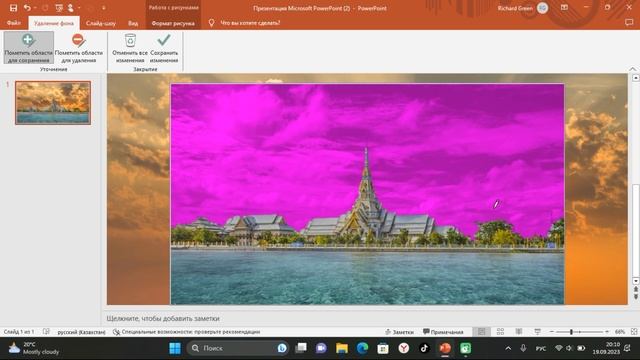
Task: Click 'Слайд 1 из 1' status text
Action: click(x=19, y=332)
